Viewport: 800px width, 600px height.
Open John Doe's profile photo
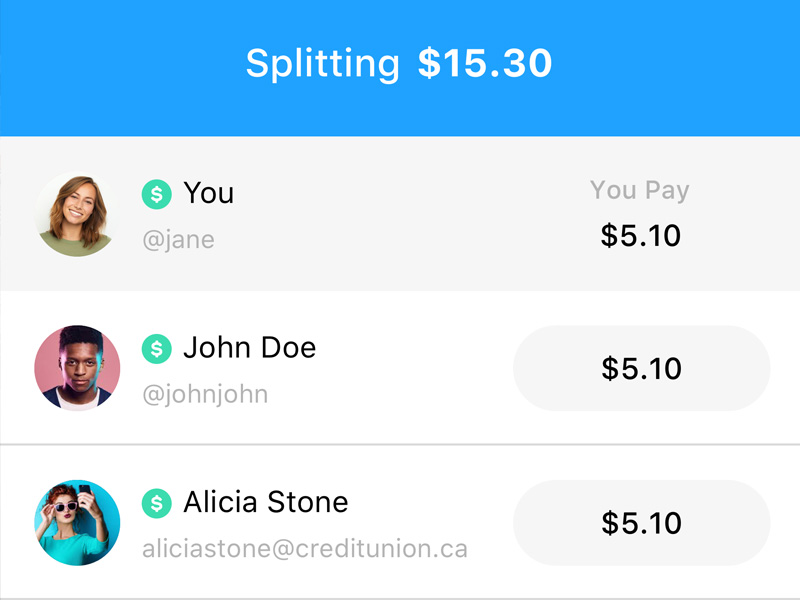[x=77, y=368]
